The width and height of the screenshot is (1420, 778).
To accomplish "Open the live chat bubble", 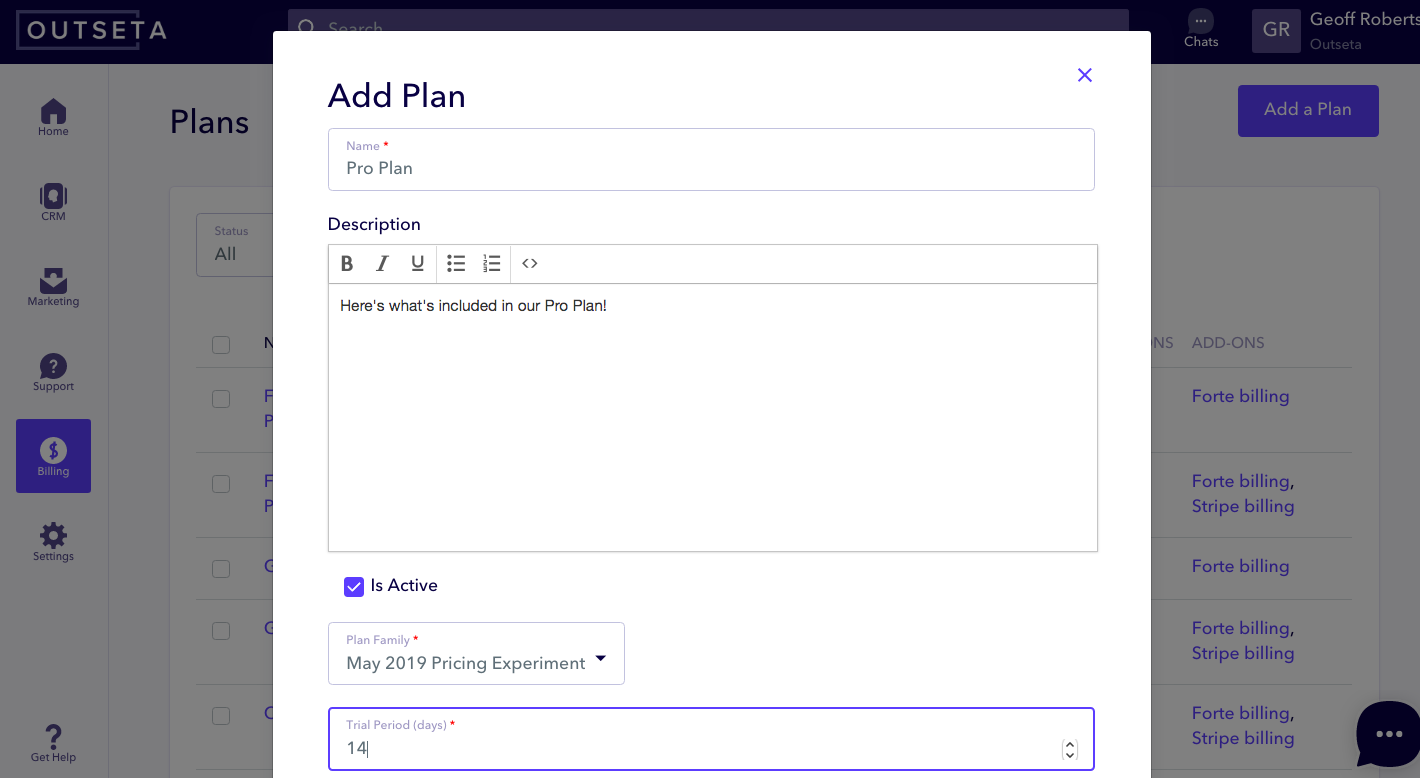I will [x=1388, y=735].
